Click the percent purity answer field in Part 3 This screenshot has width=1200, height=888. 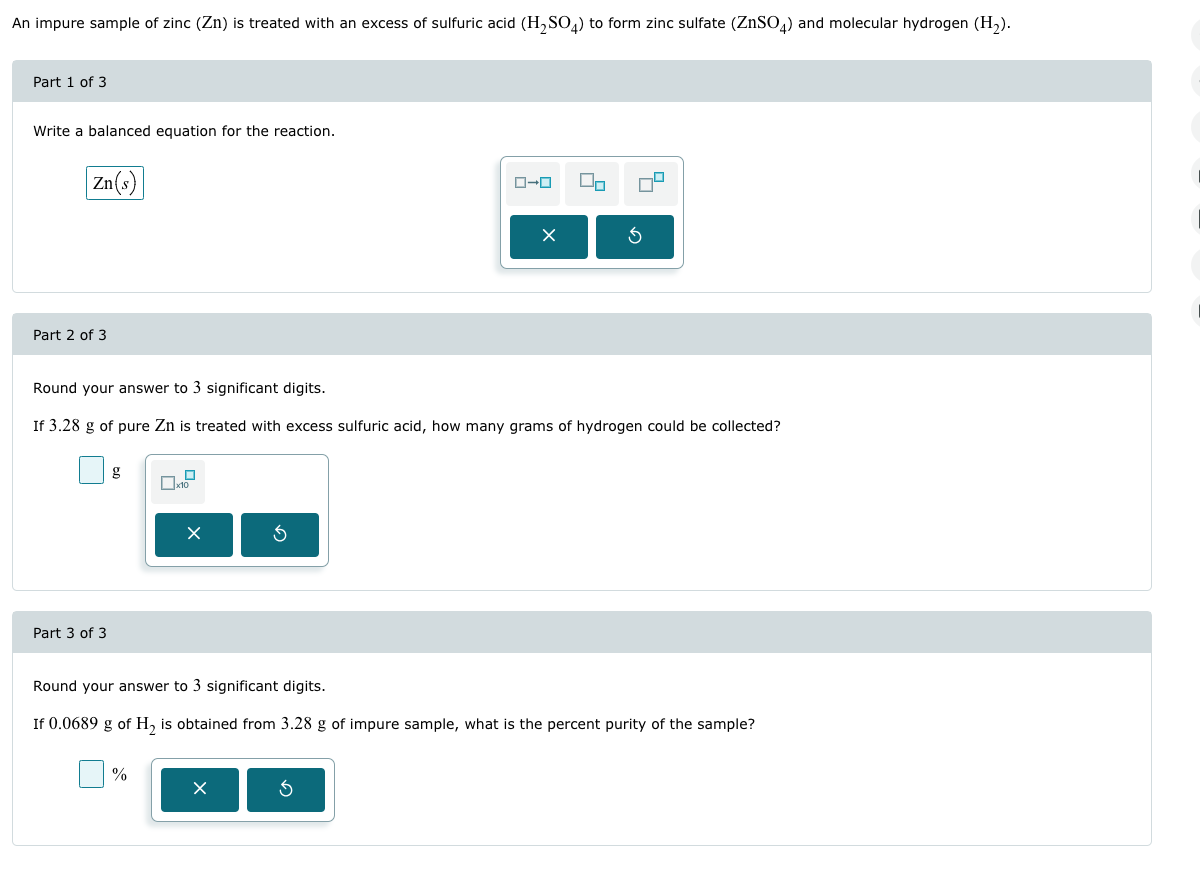(91, 772)
